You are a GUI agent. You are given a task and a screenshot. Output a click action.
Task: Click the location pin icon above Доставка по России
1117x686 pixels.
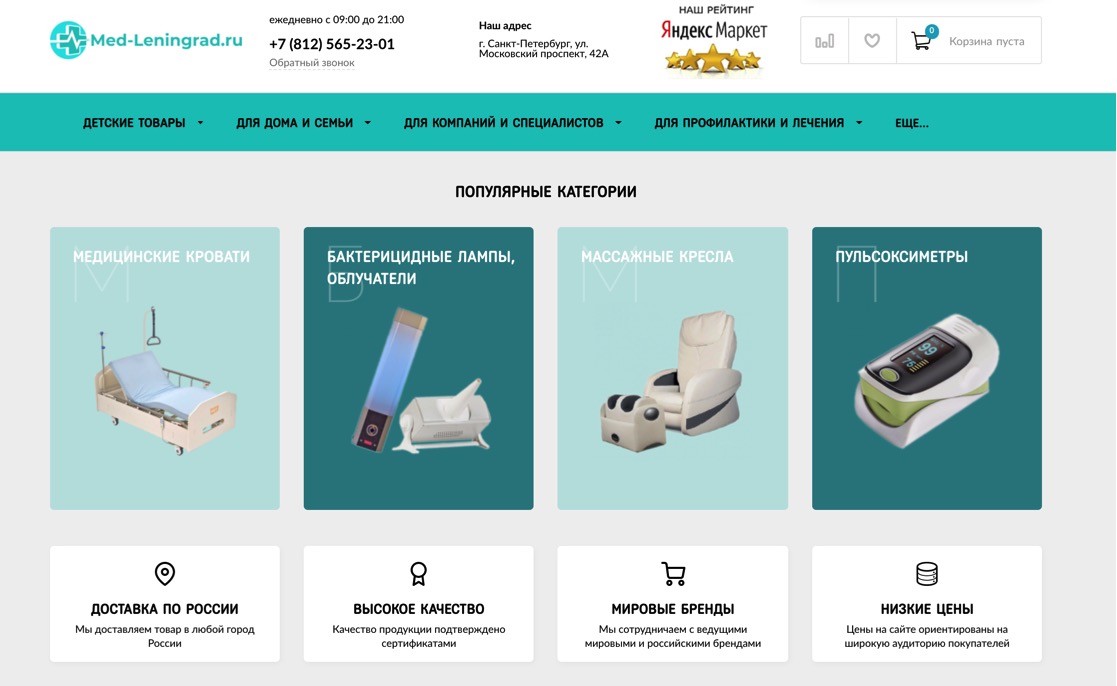165,573
